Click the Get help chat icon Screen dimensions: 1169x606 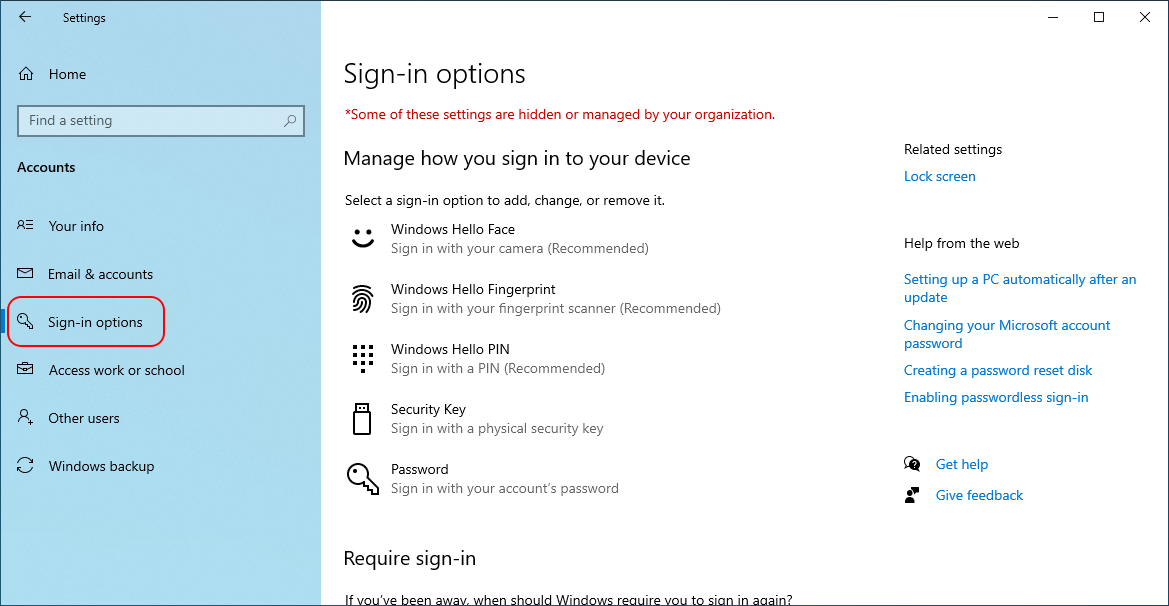(912, 464)
